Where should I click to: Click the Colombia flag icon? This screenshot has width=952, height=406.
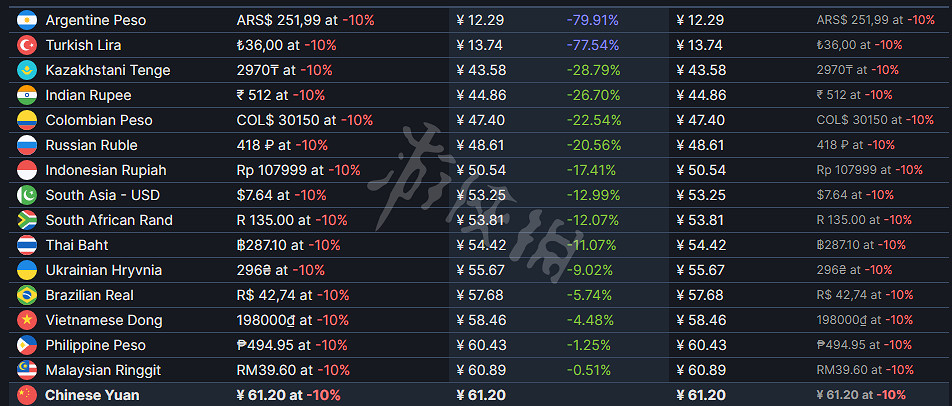tap(27, 120)
